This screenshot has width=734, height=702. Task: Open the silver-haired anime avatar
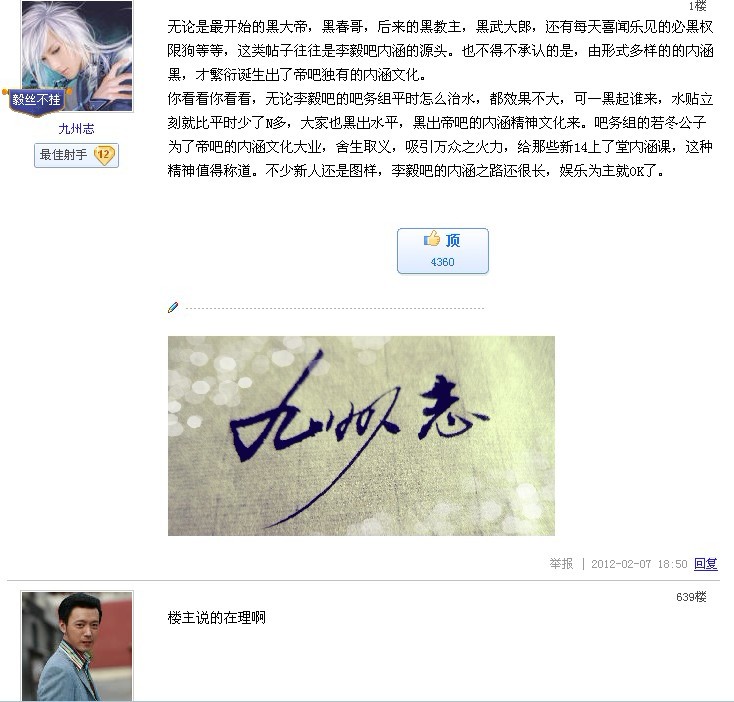[x=77, y=56]
